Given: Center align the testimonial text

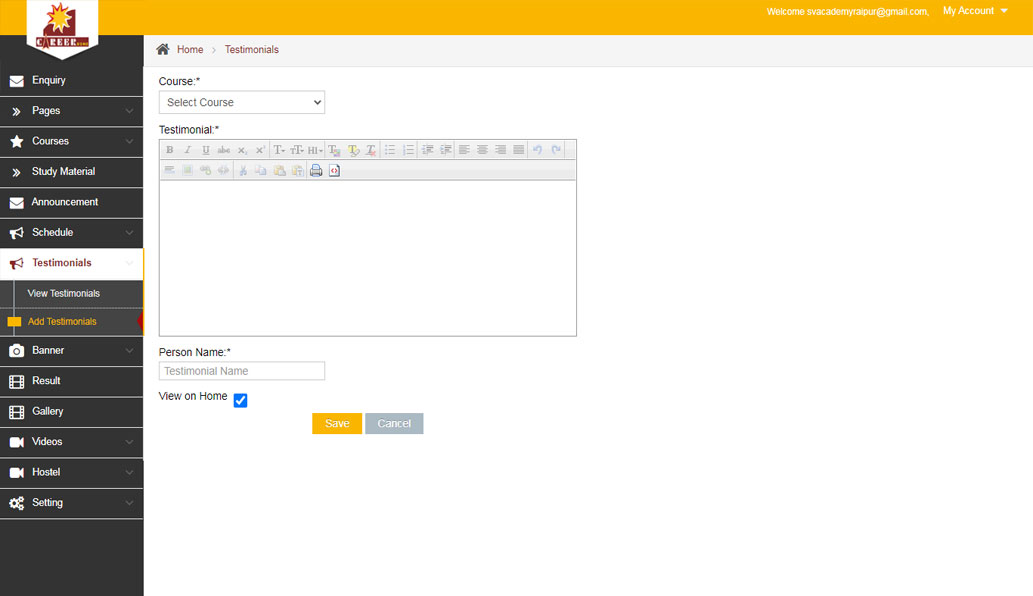Looking at the screenshot, I should pos(482,150).
